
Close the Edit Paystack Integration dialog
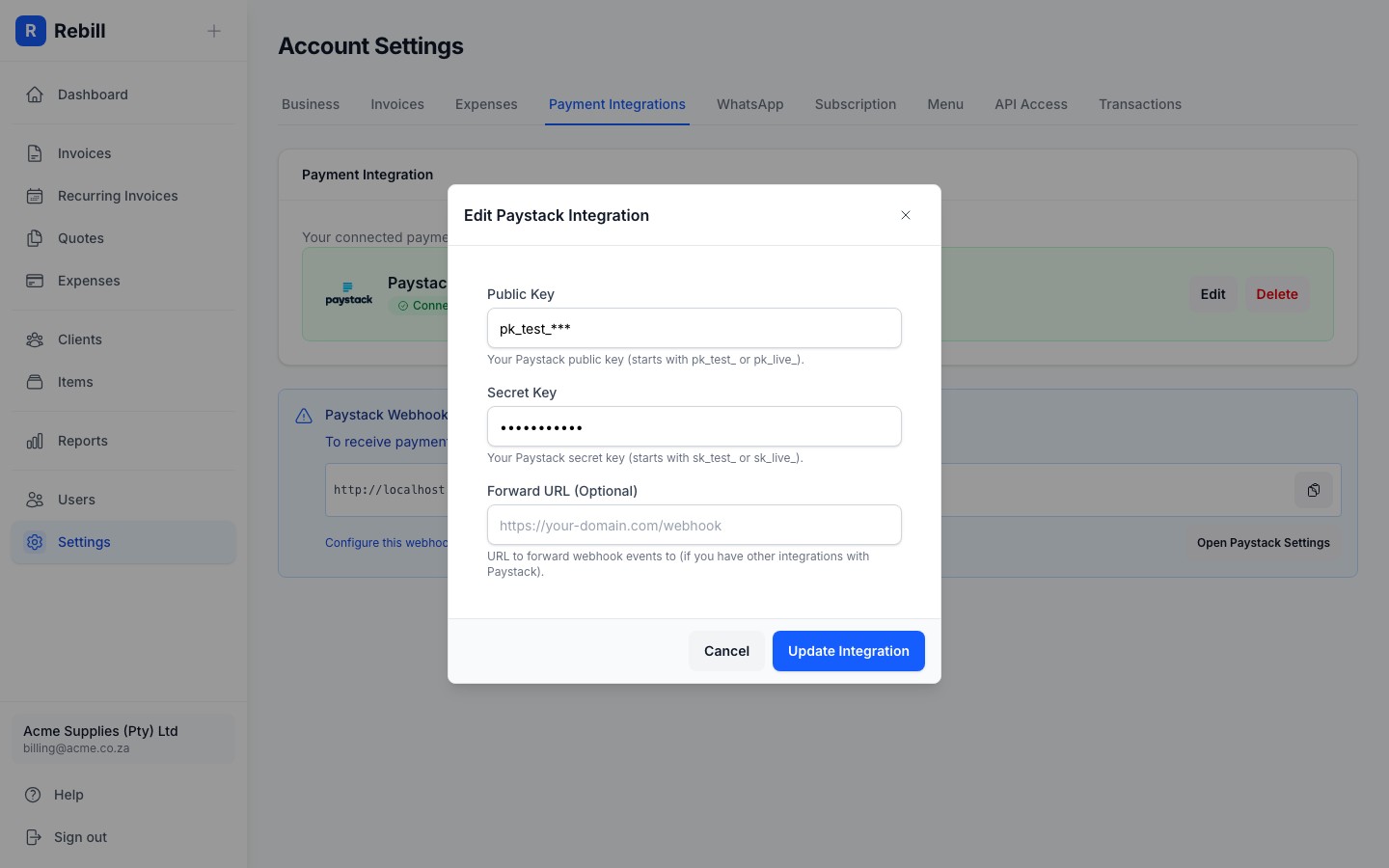pos(905,215)
